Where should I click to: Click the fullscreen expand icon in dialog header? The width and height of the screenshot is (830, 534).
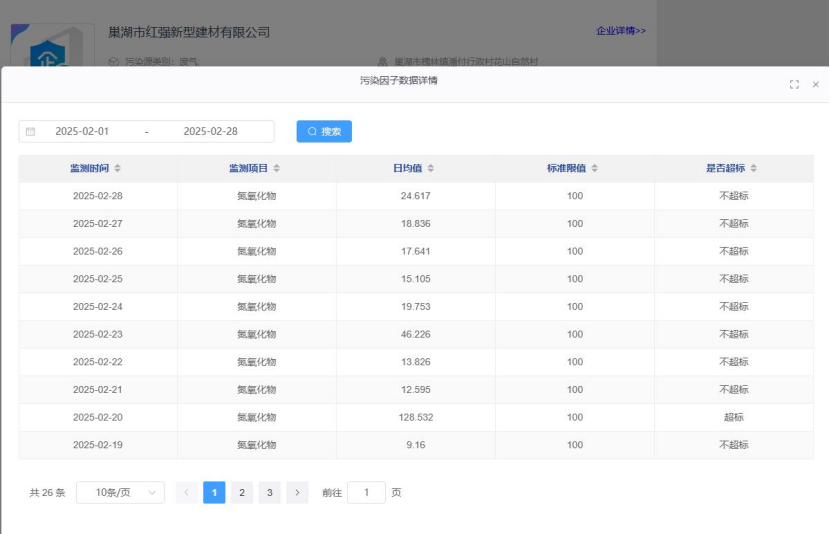tap(794, 85)
